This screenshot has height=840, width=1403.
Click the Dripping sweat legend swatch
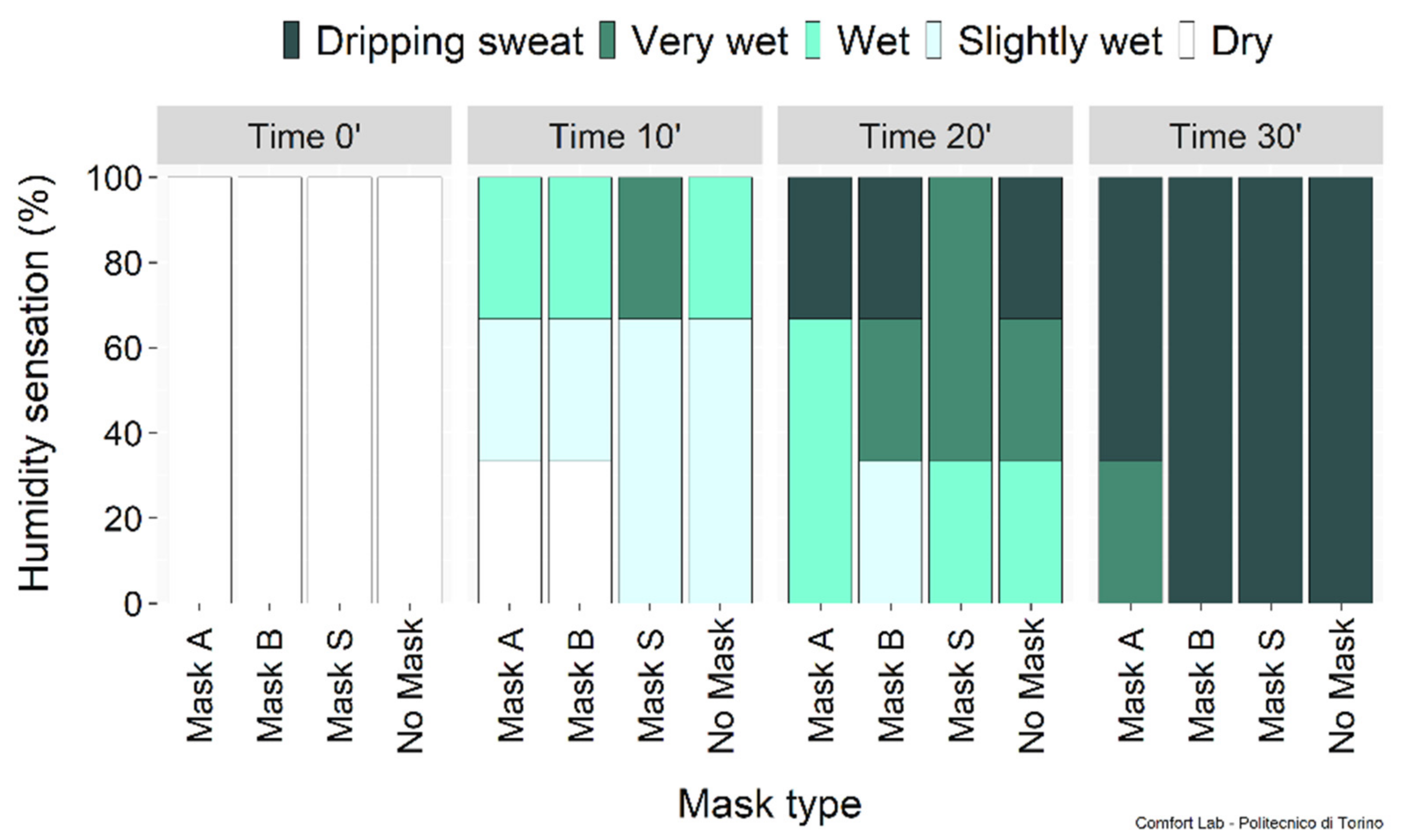click(x=292, y=40)
